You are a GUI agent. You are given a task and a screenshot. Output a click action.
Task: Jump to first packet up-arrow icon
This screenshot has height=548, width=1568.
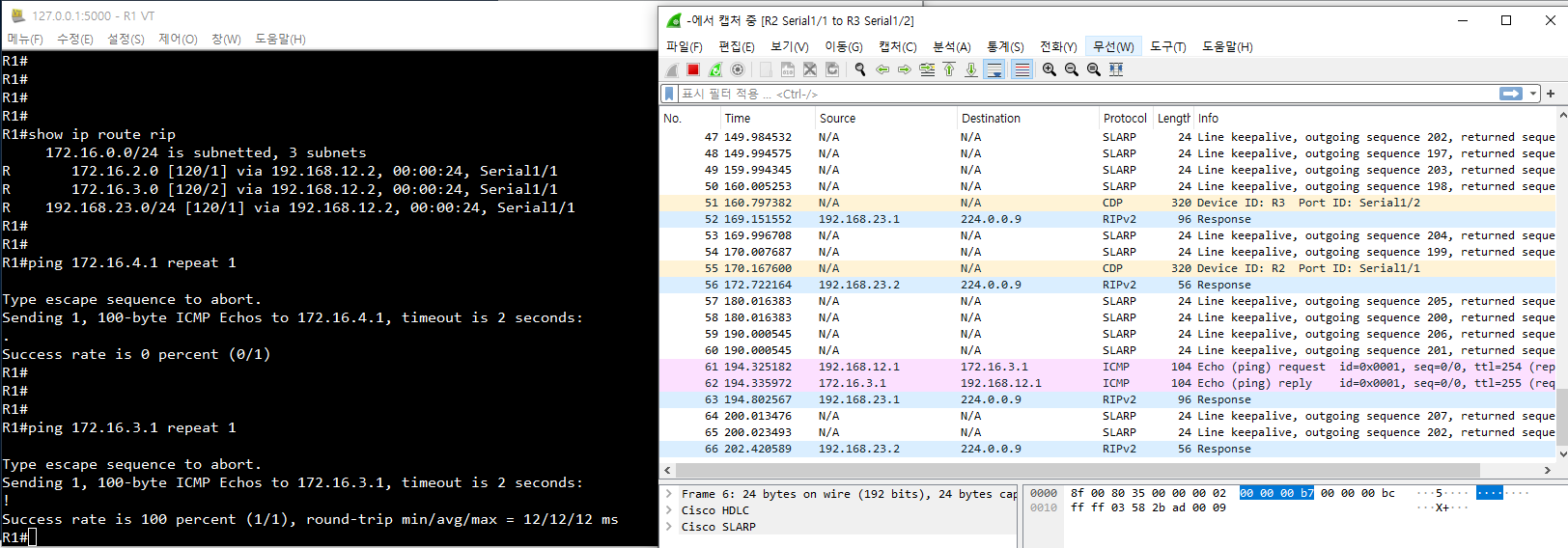[949, 69]
